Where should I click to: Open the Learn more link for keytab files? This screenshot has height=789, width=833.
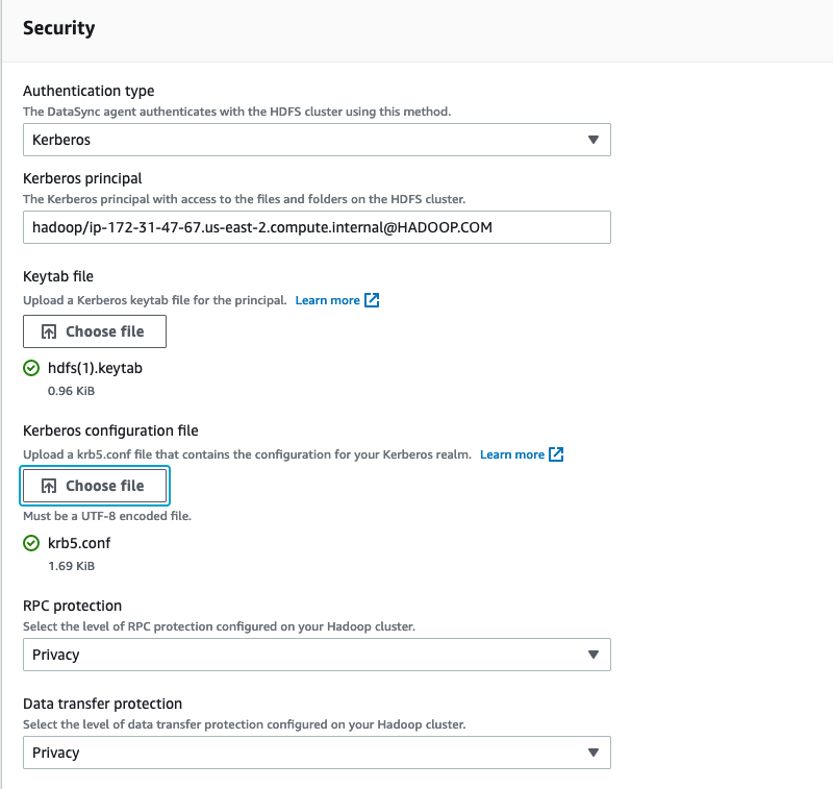click(x=330, y=299)
